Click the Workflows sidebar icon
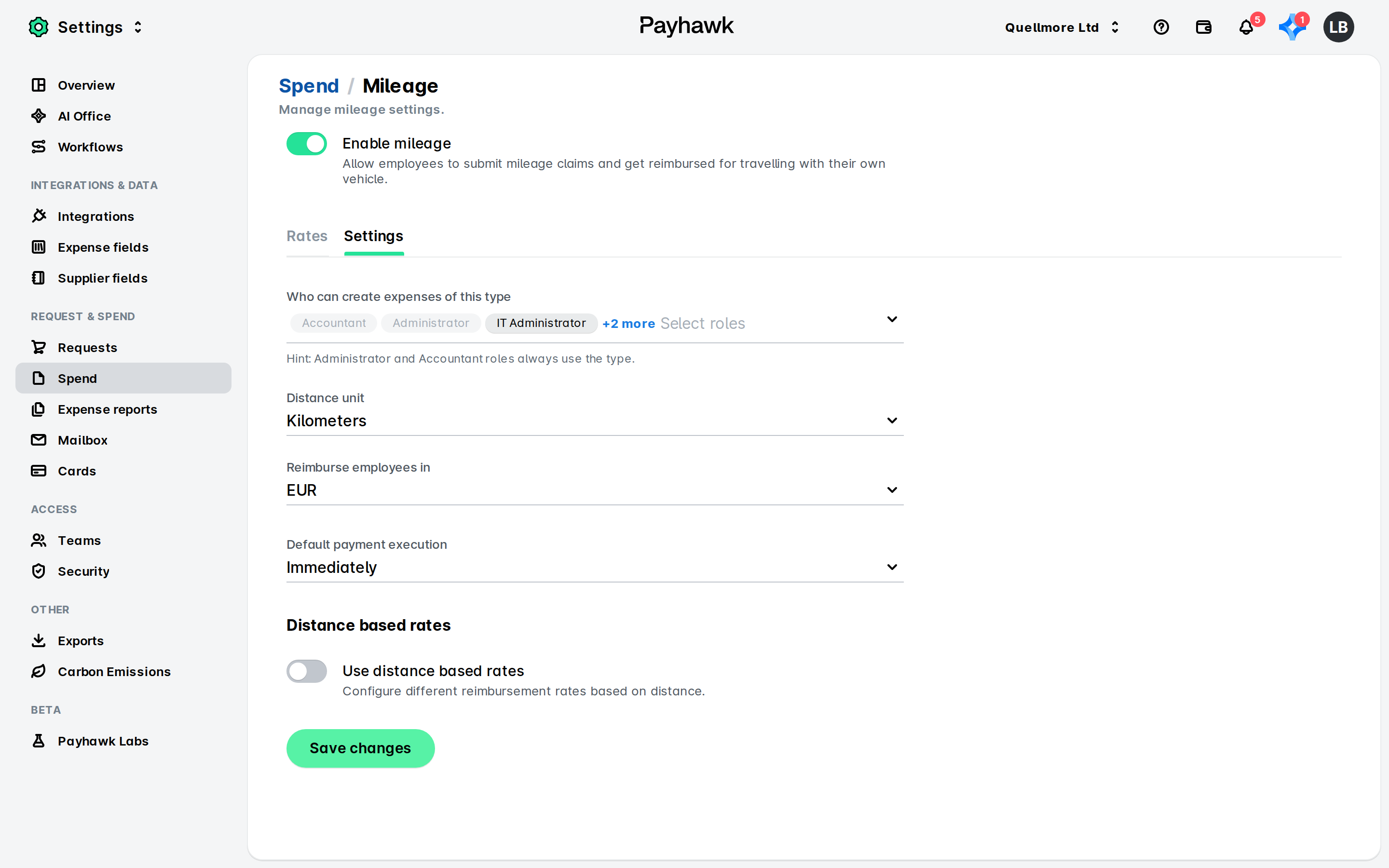 coord(39,147)
